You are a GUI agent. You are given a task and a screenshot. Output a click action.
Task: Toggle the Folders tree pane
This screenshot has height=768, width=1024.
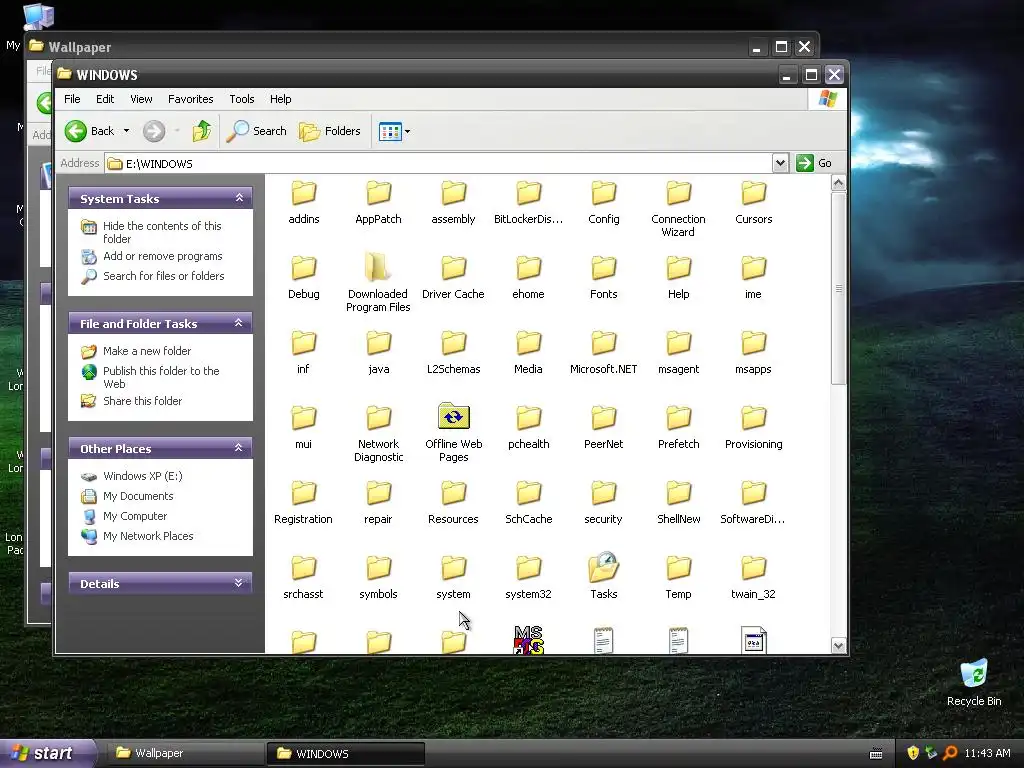(x=330, y=131)
